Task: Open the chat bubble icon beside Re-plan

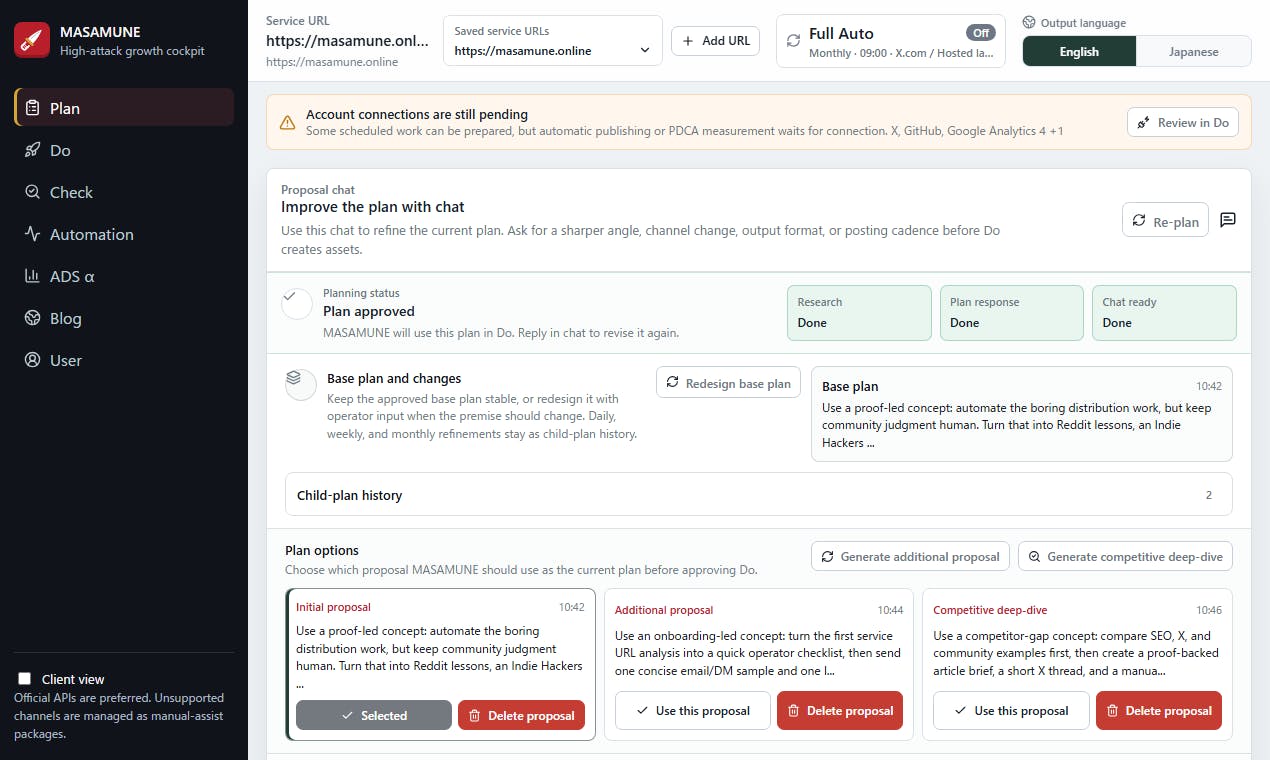Action: 1228,220
